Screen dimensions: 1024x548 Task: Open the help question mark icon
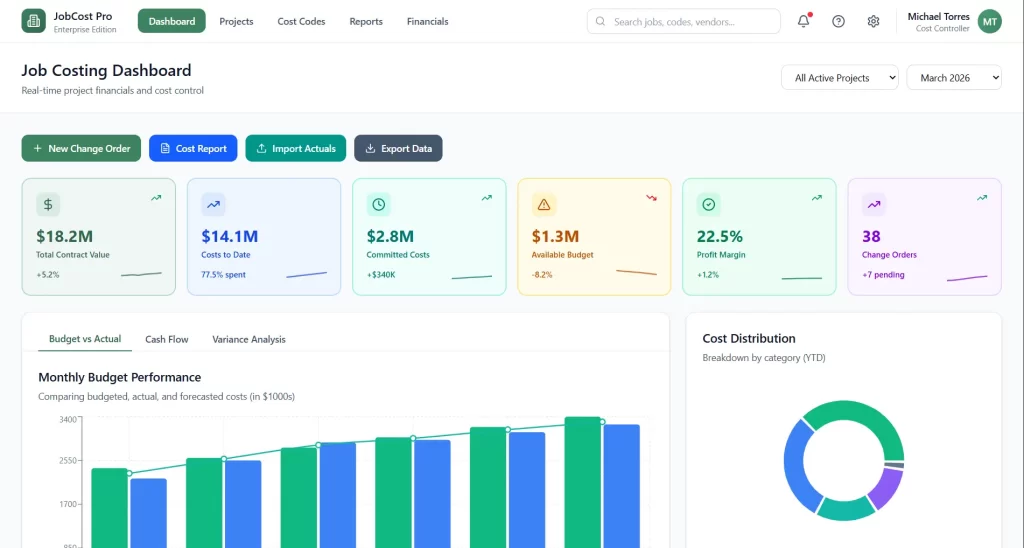pos(838,21)
